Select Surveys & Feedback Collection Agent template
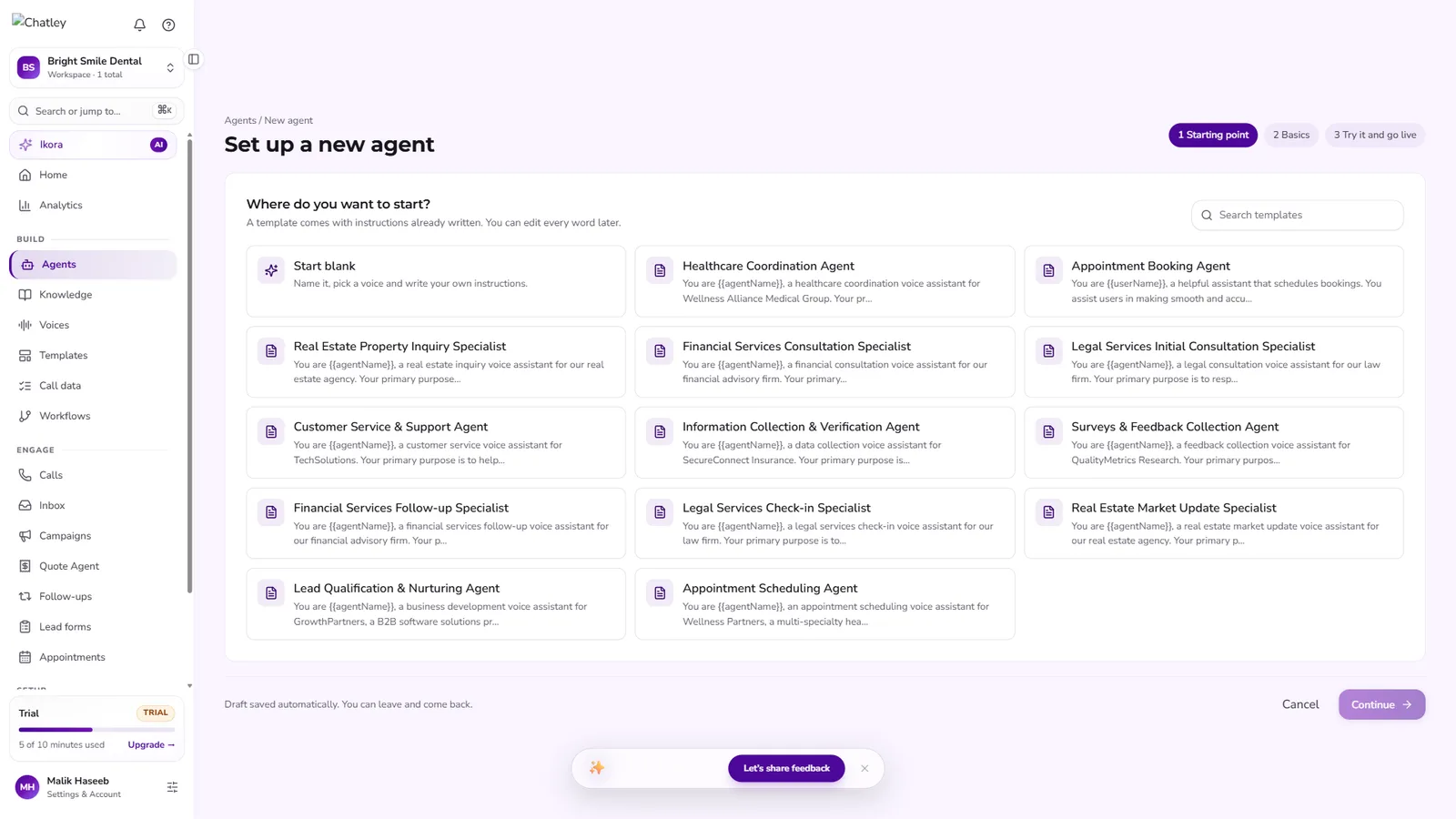This screenshot has height=819, width=1456. (1214, 442)
